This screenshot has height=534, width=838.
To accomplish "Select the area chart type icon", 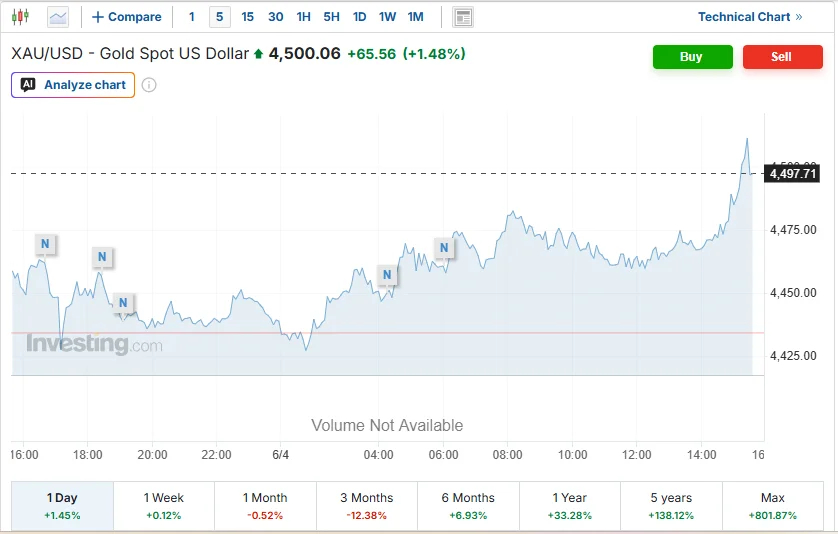I will click(58, 17).
